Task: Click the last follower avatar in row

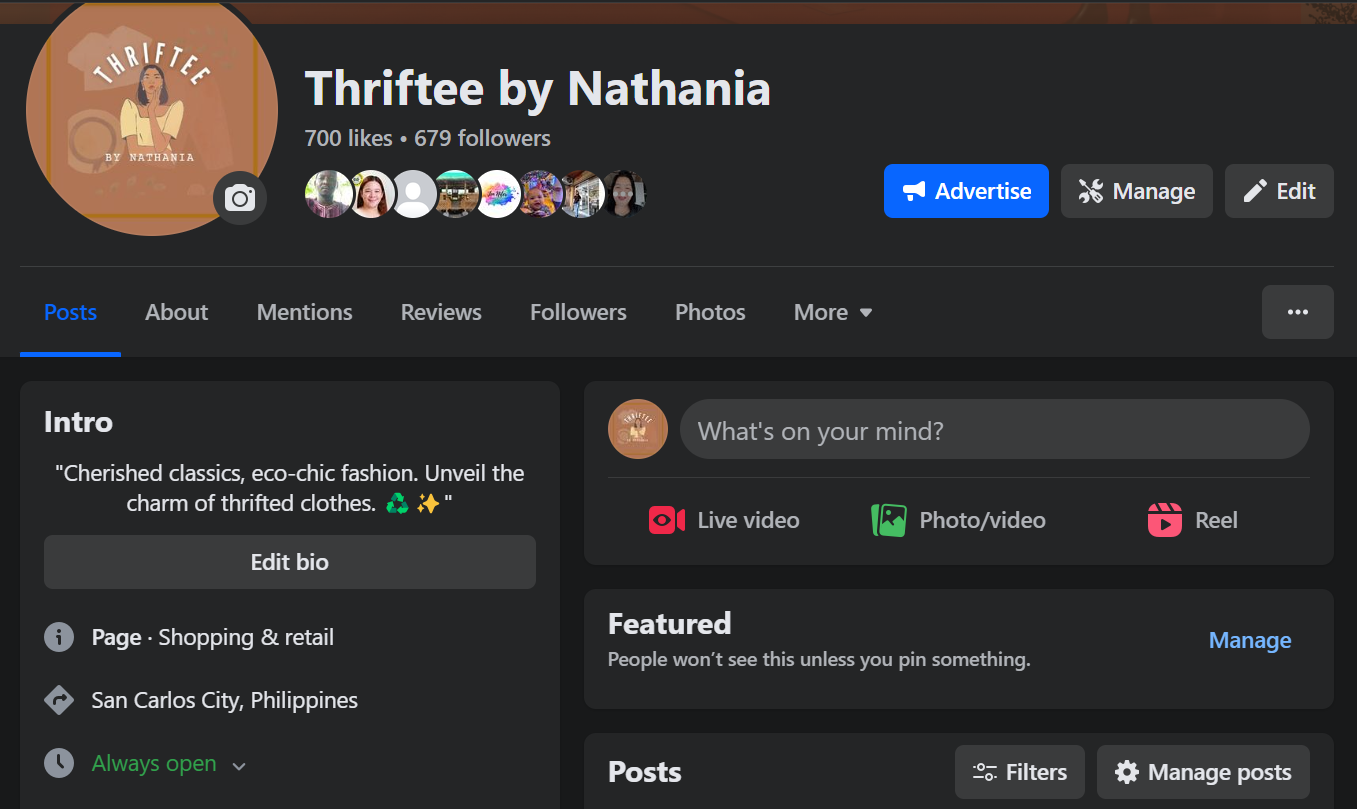Action: 623,194
